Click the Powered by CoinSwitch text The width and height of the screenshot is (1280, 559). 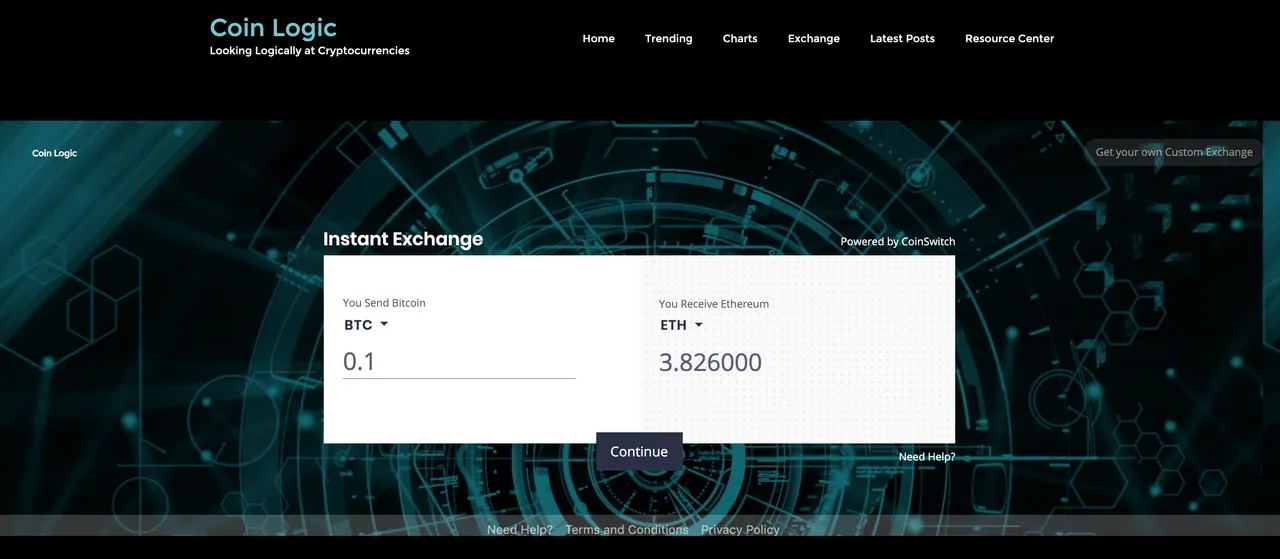(x=897, y=241)
